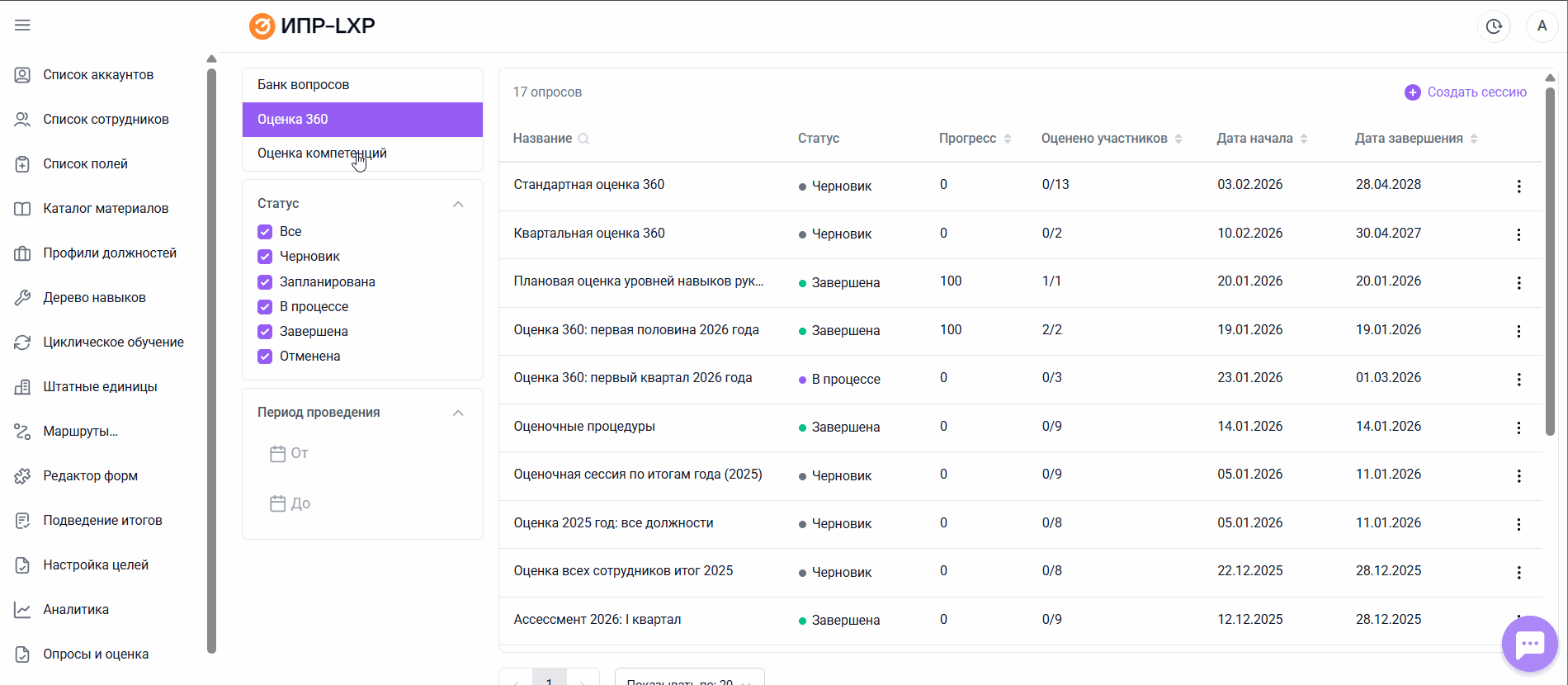Click Создать сессию button

pyautogui.click(x=1466, y=92)
